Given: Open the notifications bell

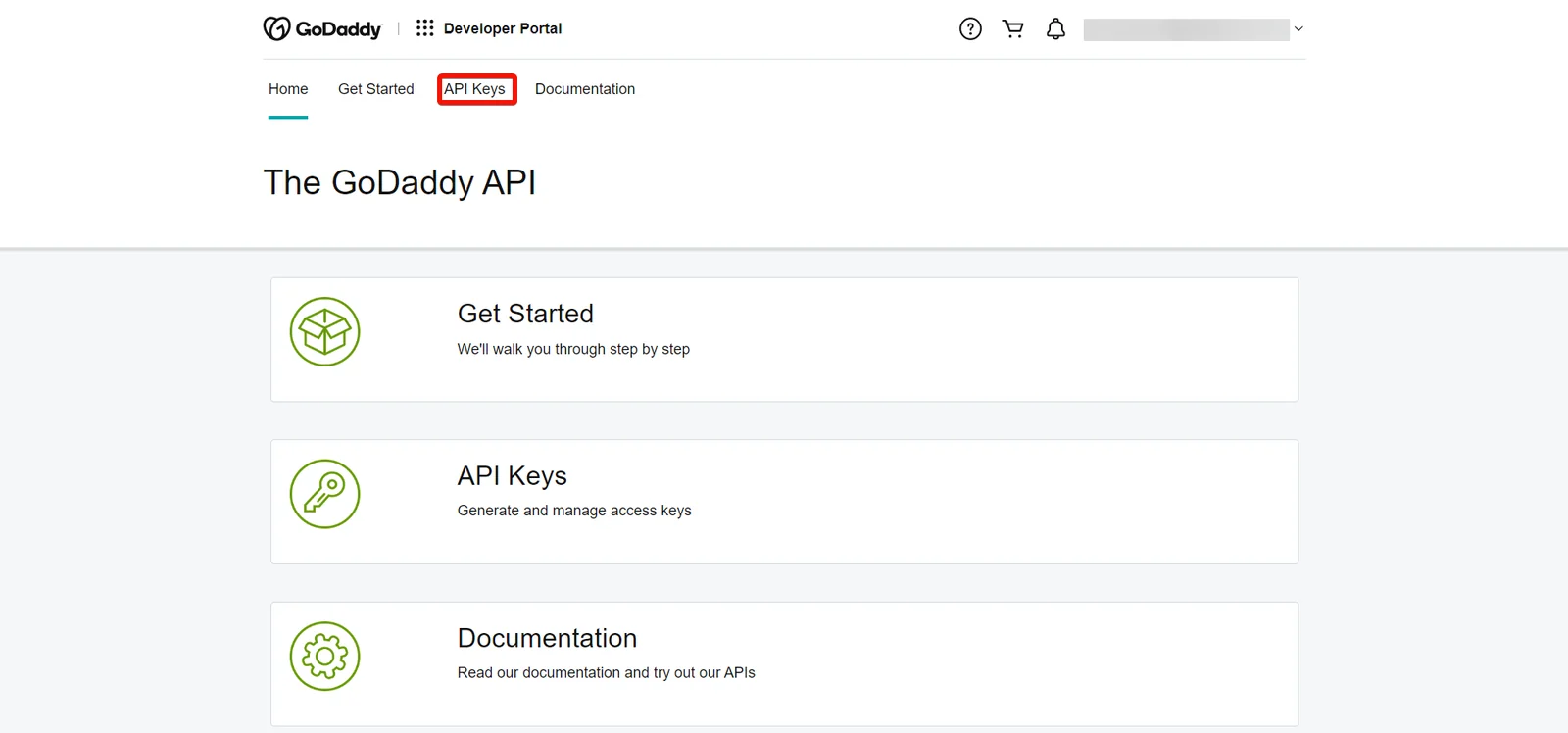Looking at the screenshot, I should 1055,28.
